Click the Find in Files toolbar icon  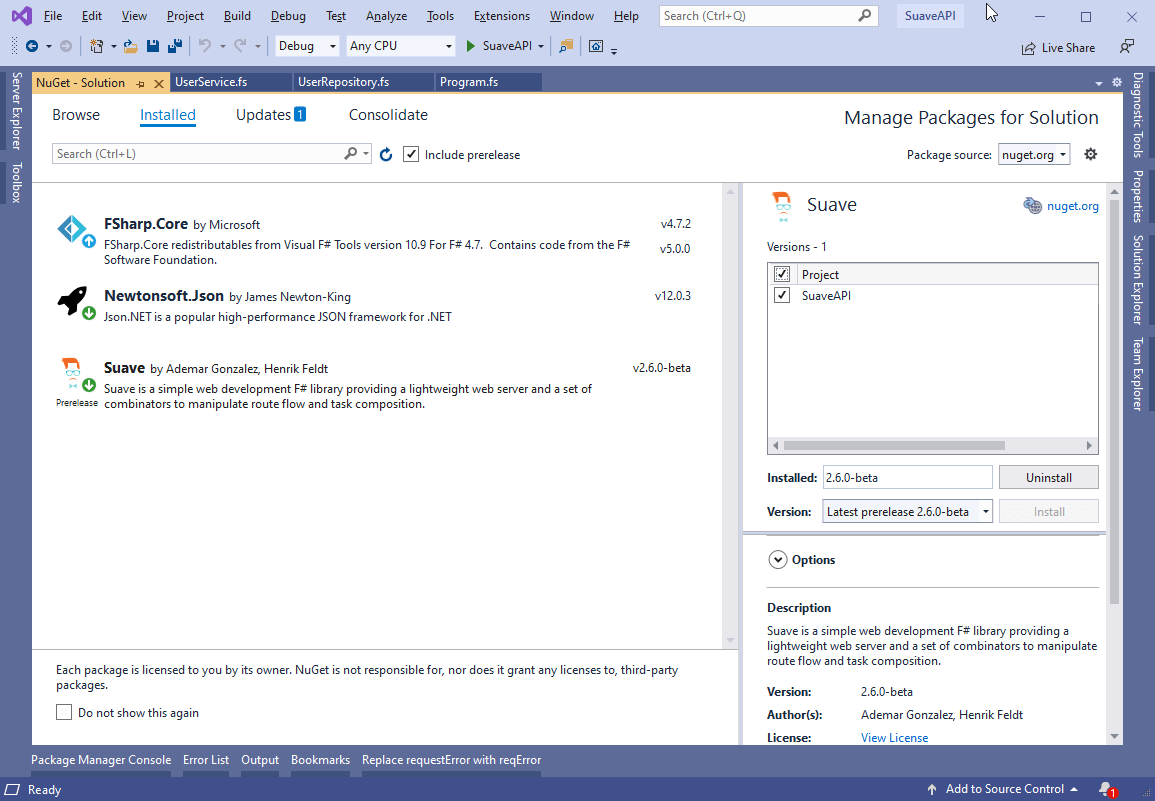click(x=566, y=46)
